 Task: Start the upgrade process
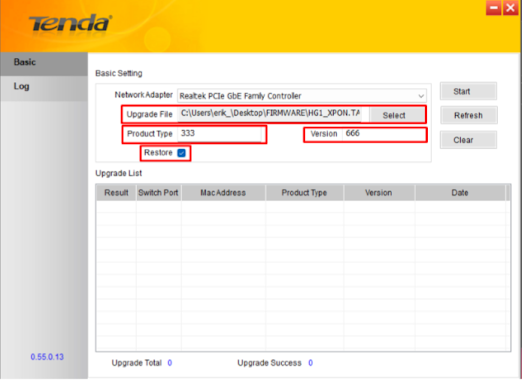468,91
